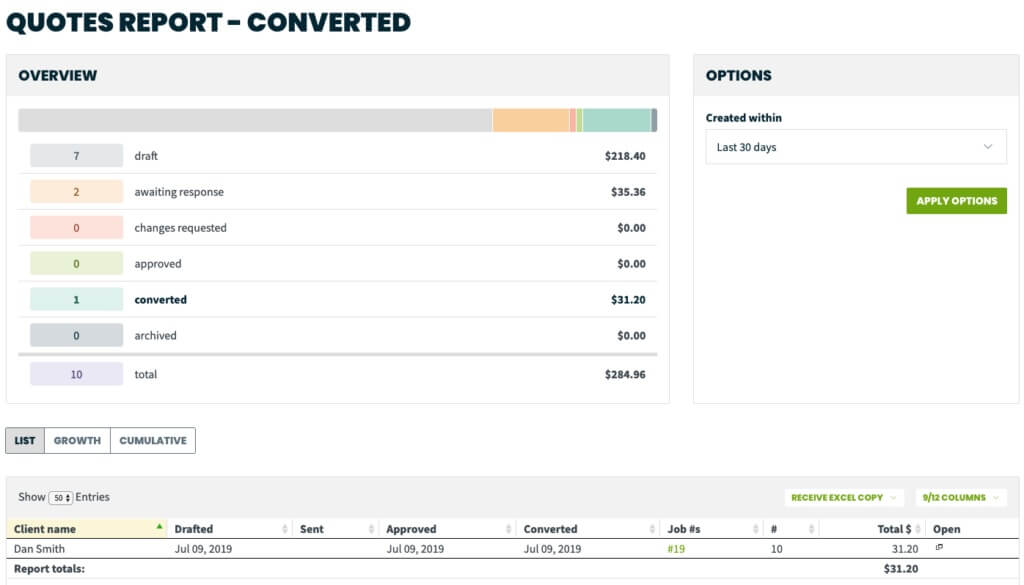Sort table by Drafted column
Image resolution: width=1024 pixels, height=585 pixels.
point(230,529)
